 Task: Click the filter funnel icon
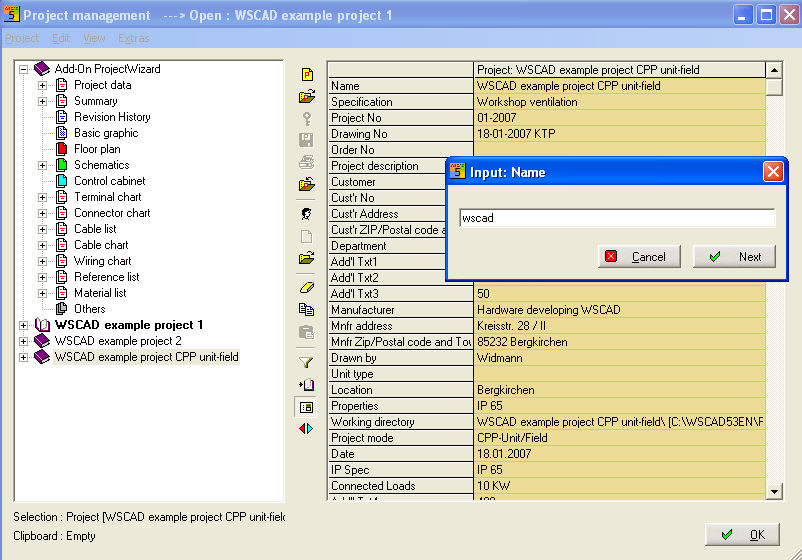click(306, 362)
